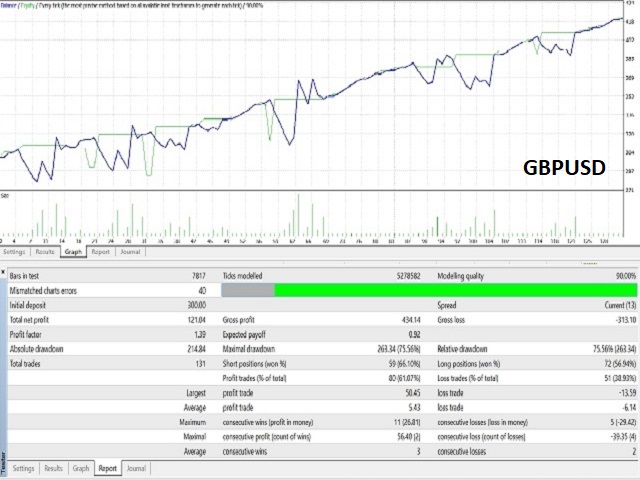Select the maximal drawdown value 263.34 (75.56%)
The width and height of the screenshot is (640, 480).
pos(399,349)
